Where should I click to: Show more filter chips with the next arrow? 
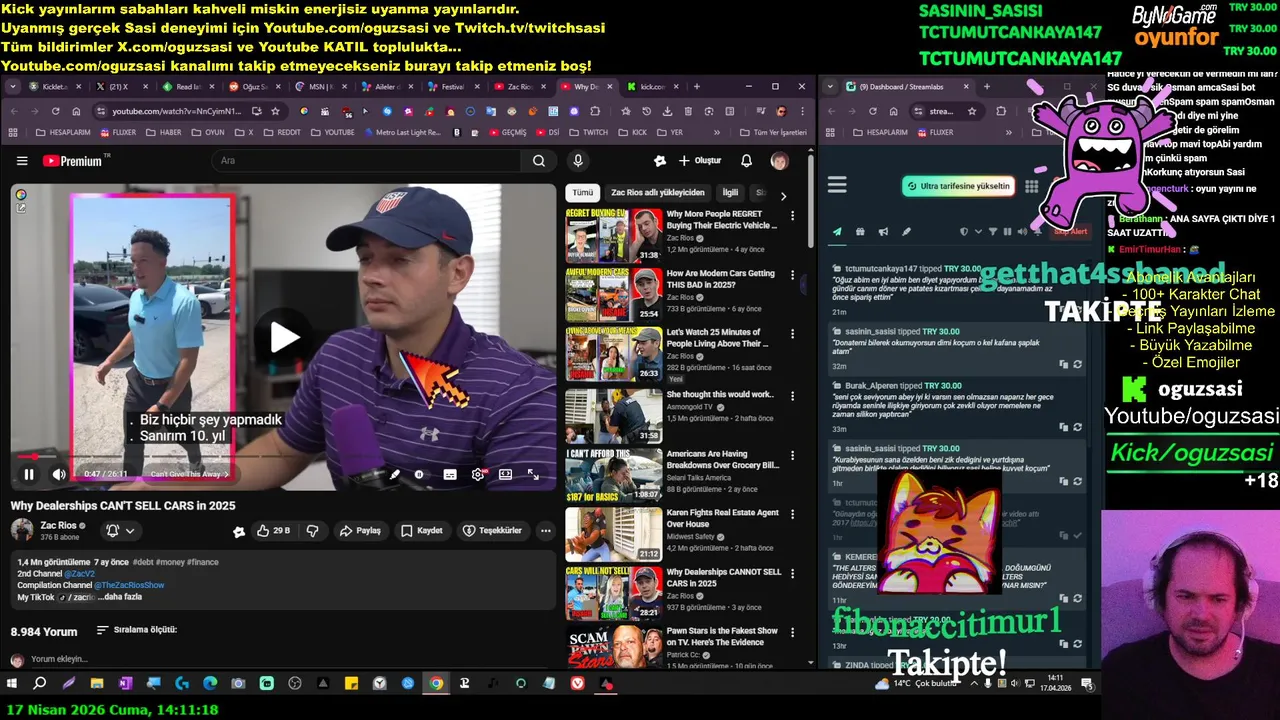click(783, 196)
